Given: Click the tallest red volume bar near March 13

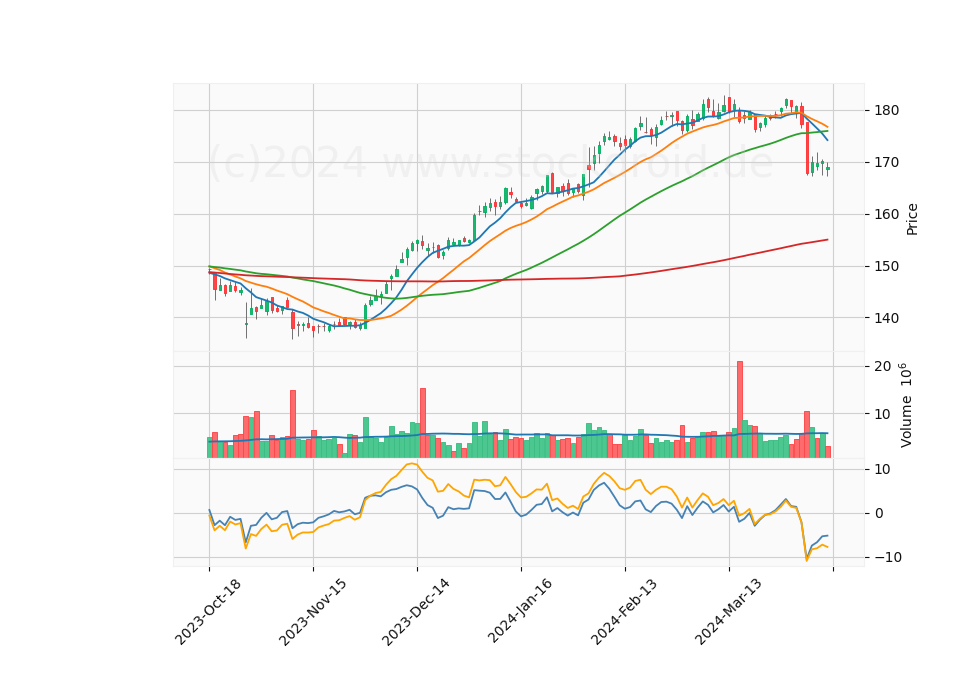Looking at the screenshot, I should (740, 410).
